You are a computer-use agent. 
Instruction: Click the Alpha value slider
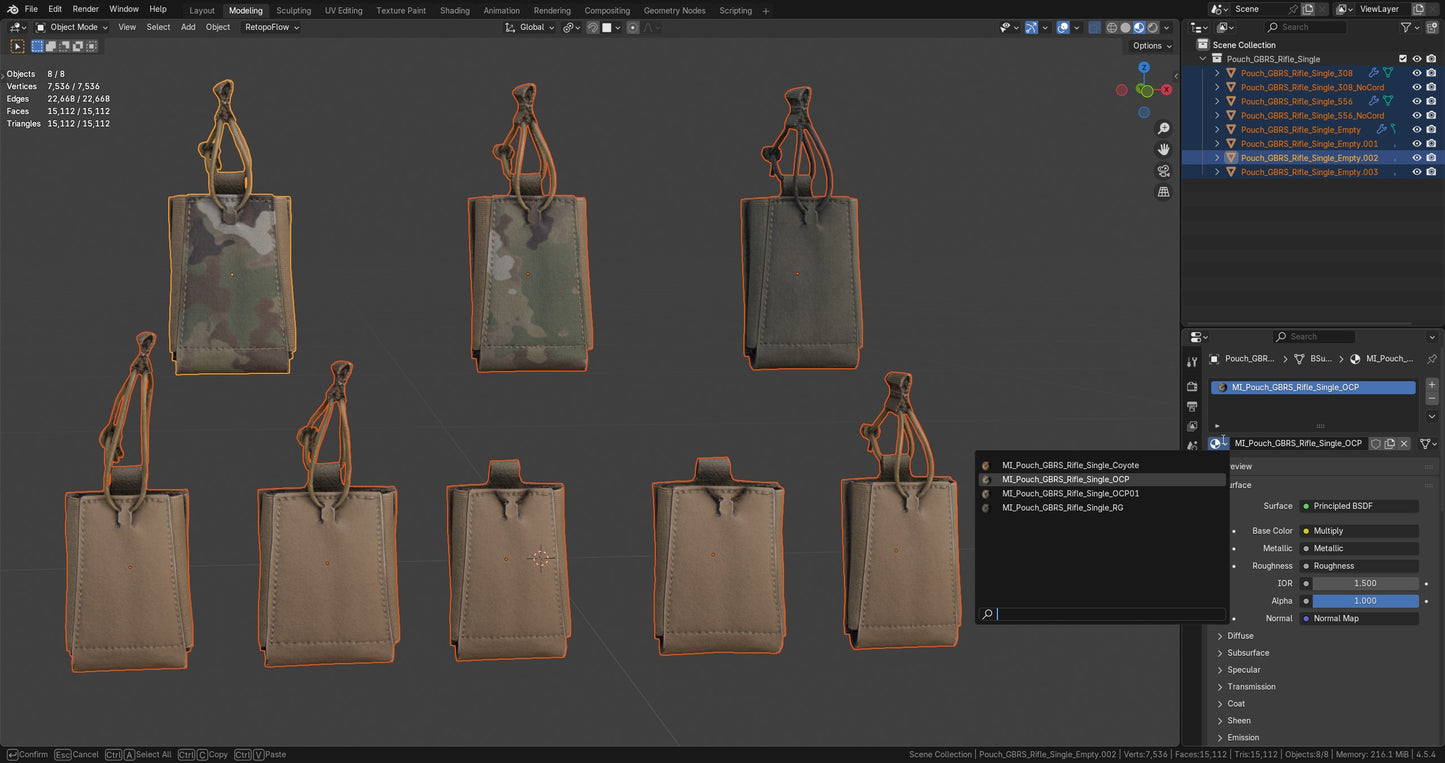pos(1364,601)
